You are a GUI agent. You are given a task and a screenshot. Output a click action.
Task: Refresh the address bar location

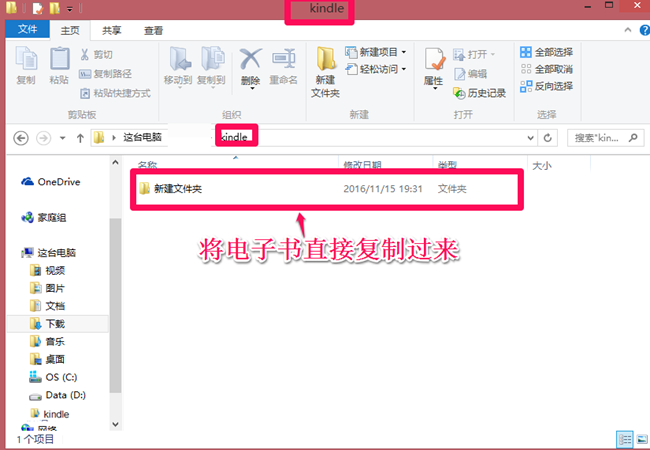[548, 138]
